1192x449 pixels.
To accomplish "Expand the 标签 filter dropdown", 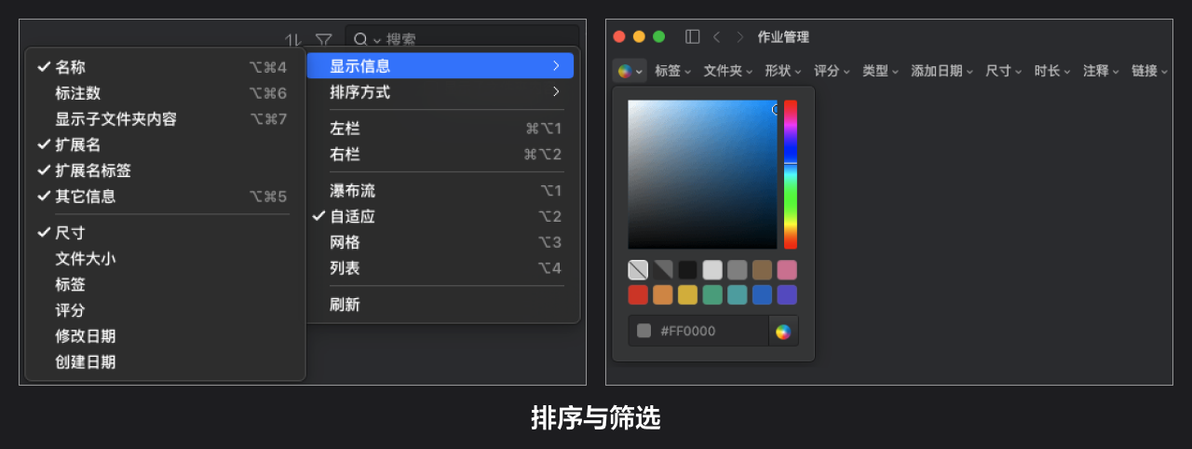I will pyautogui.click(x=673, y=71).
